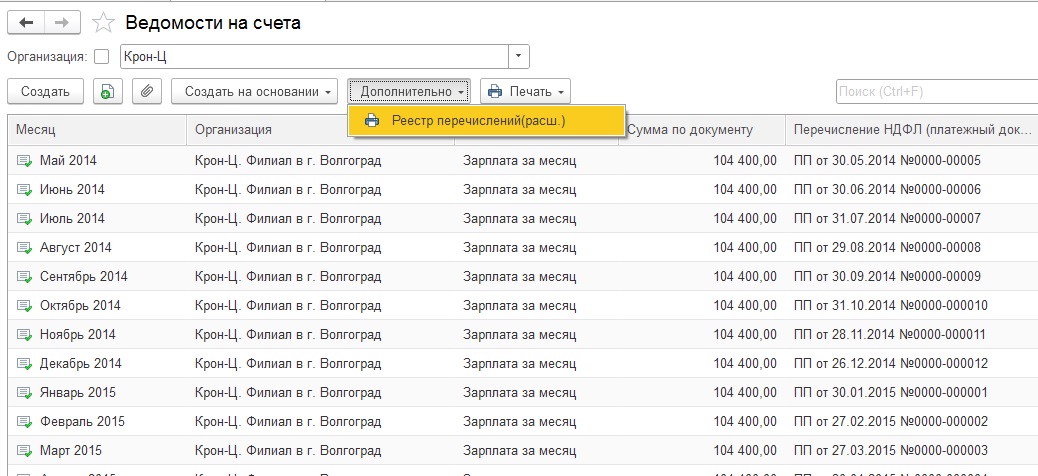The width and height of the screenshot is (1038, 476).
Task: Click document icon in Январь 2015 row
Action: point(24,393)
